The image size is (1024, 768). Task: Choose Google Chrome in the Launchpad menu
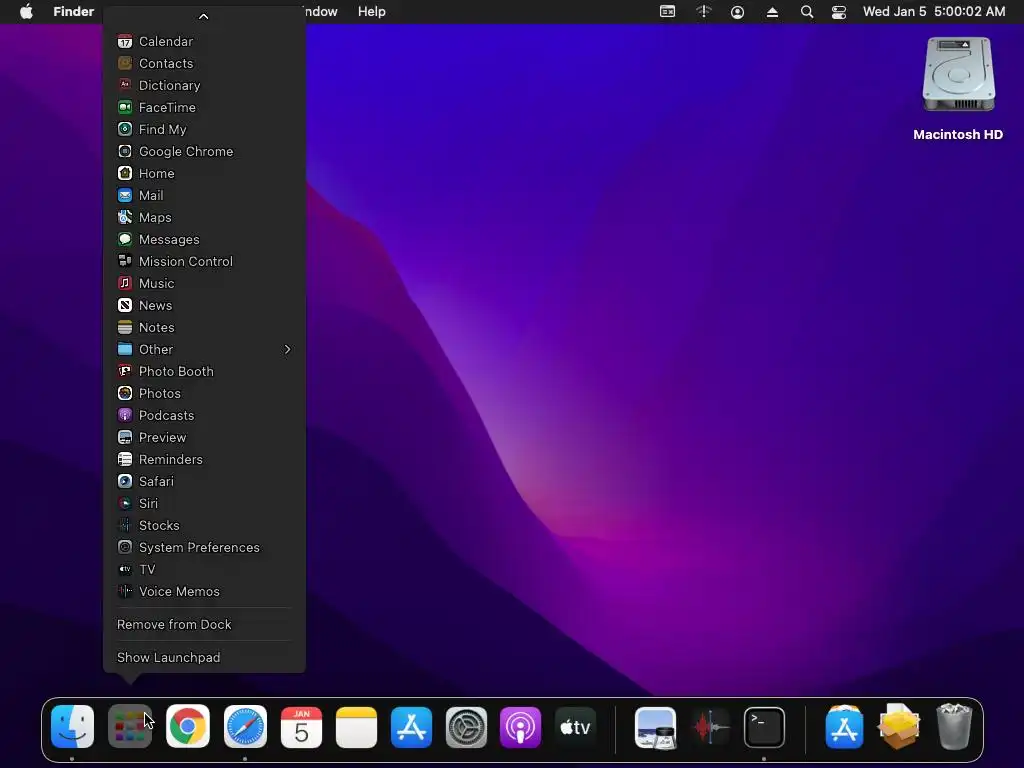(x=204, y=152)
